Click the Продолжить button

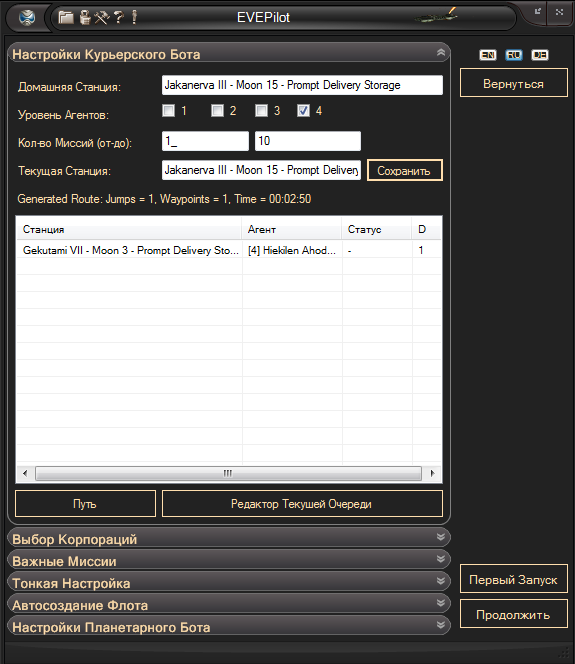pyautogui.click(x=514, y=614)
